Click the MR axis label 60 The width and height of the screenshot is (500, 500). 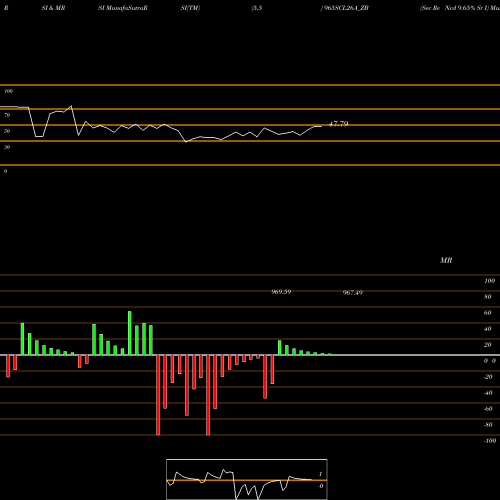pyautogui.click(x=488, y=313)
